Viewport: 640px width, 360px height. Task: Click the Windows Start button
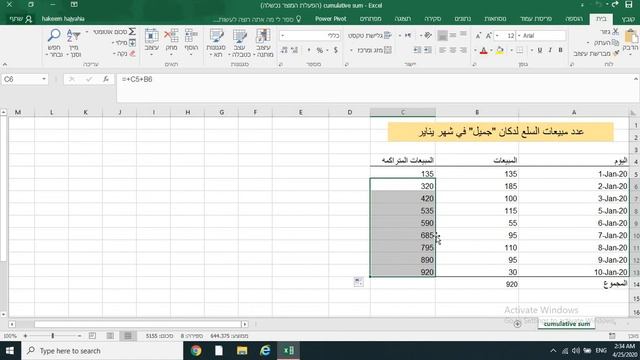coord(10,351)
